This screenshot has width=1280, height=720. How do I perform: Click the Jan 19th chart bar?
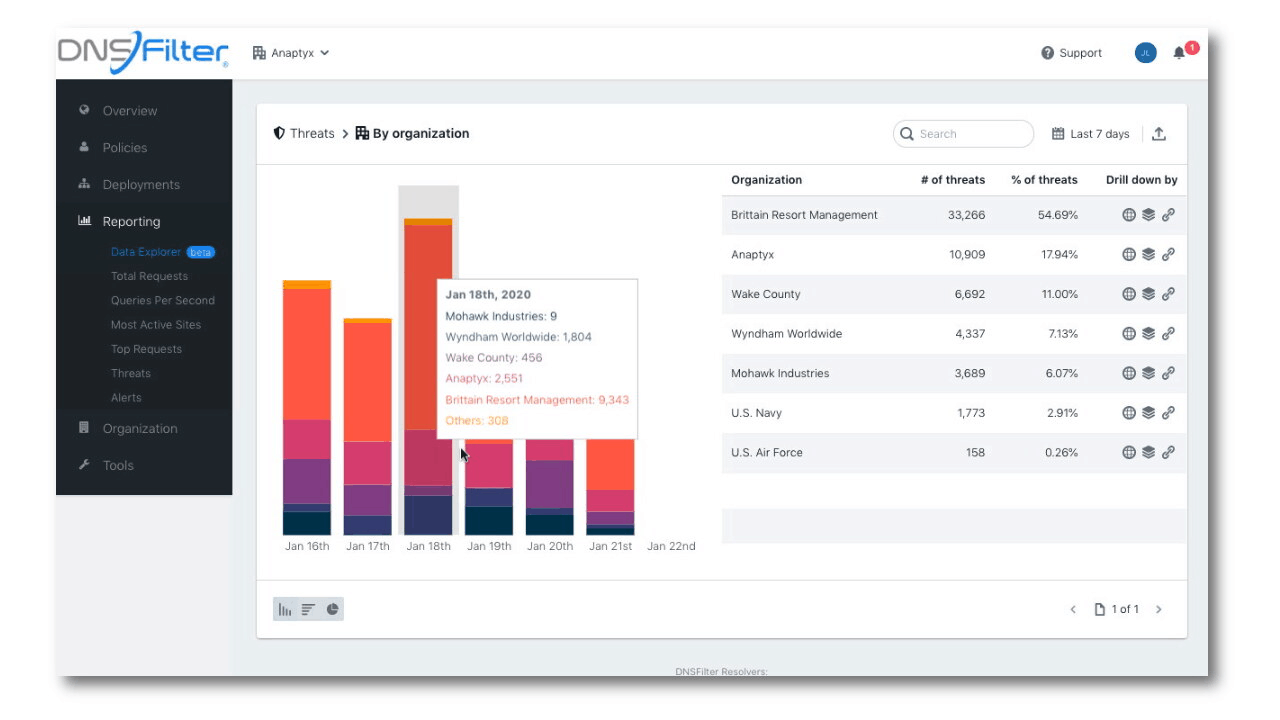489,488
